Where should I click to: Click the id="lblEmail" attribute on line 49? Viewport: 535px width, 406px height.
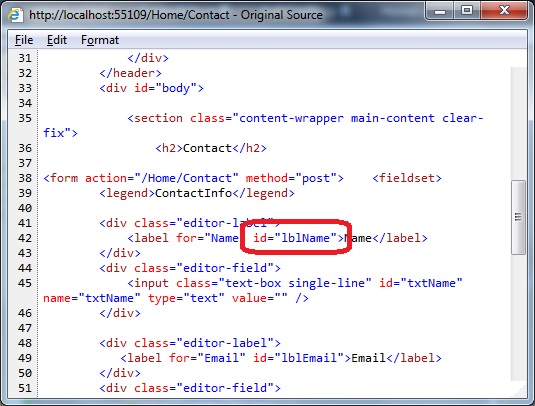tap(298, 358)
